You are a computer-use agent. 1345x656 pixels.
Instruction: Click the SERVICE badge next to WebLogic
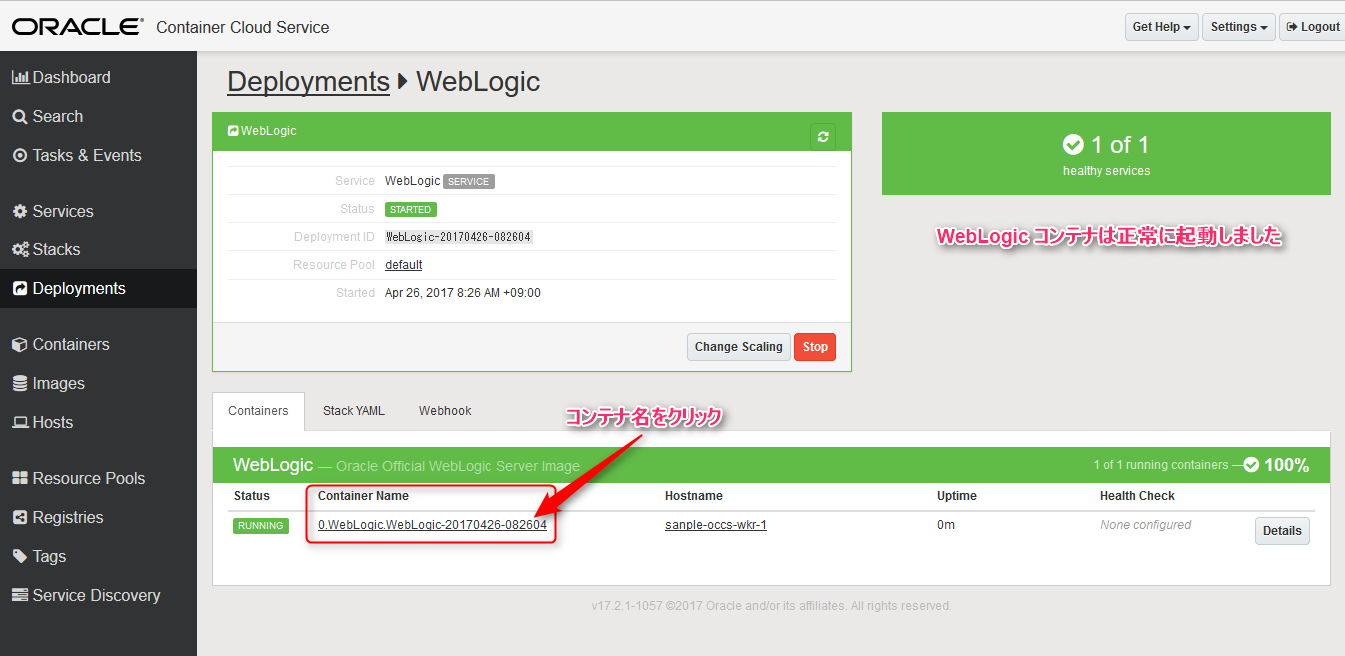469,182
